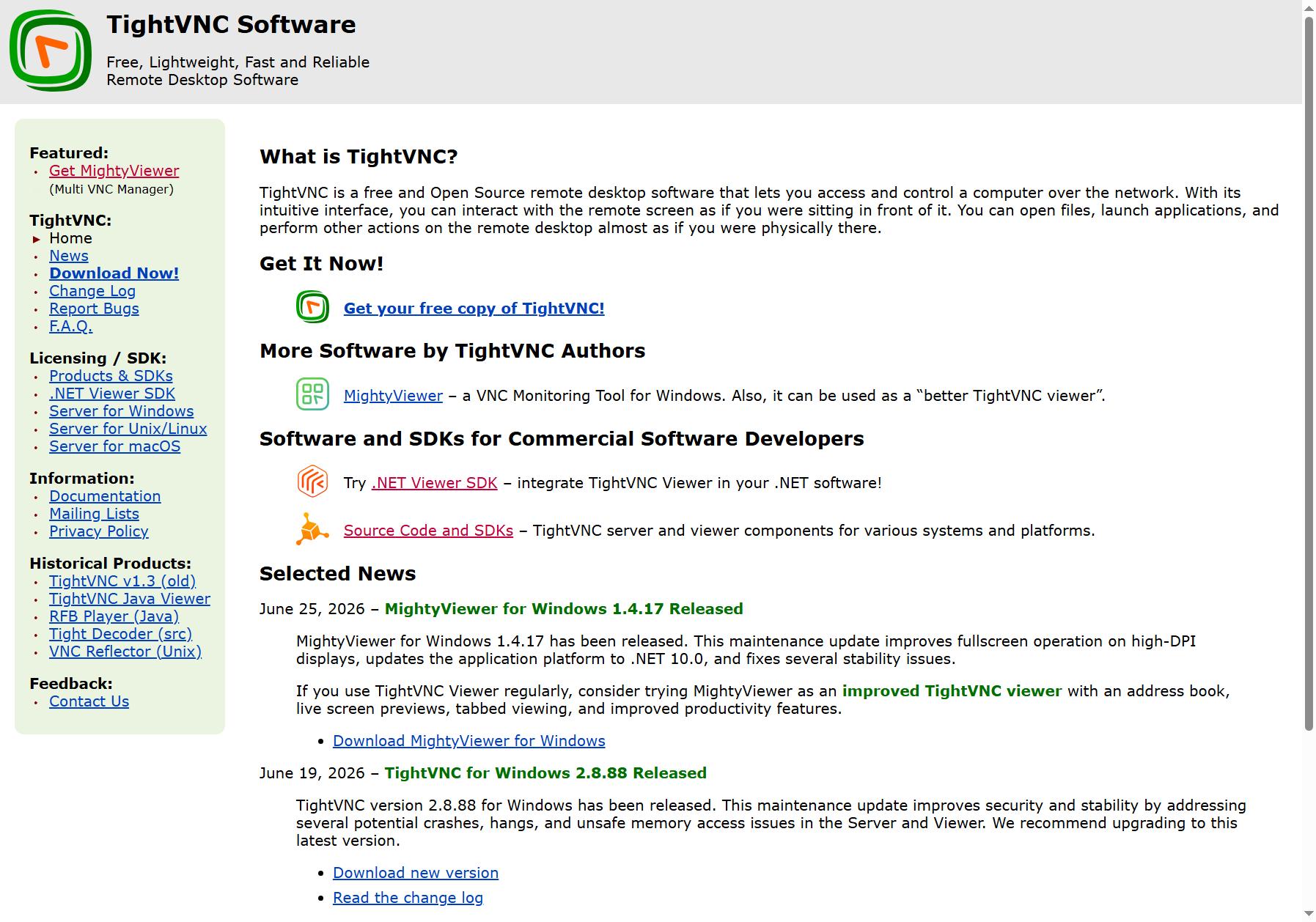Open RFB Player (Java) link
This screenshot has height=922, width=1316.
[114, 616]
